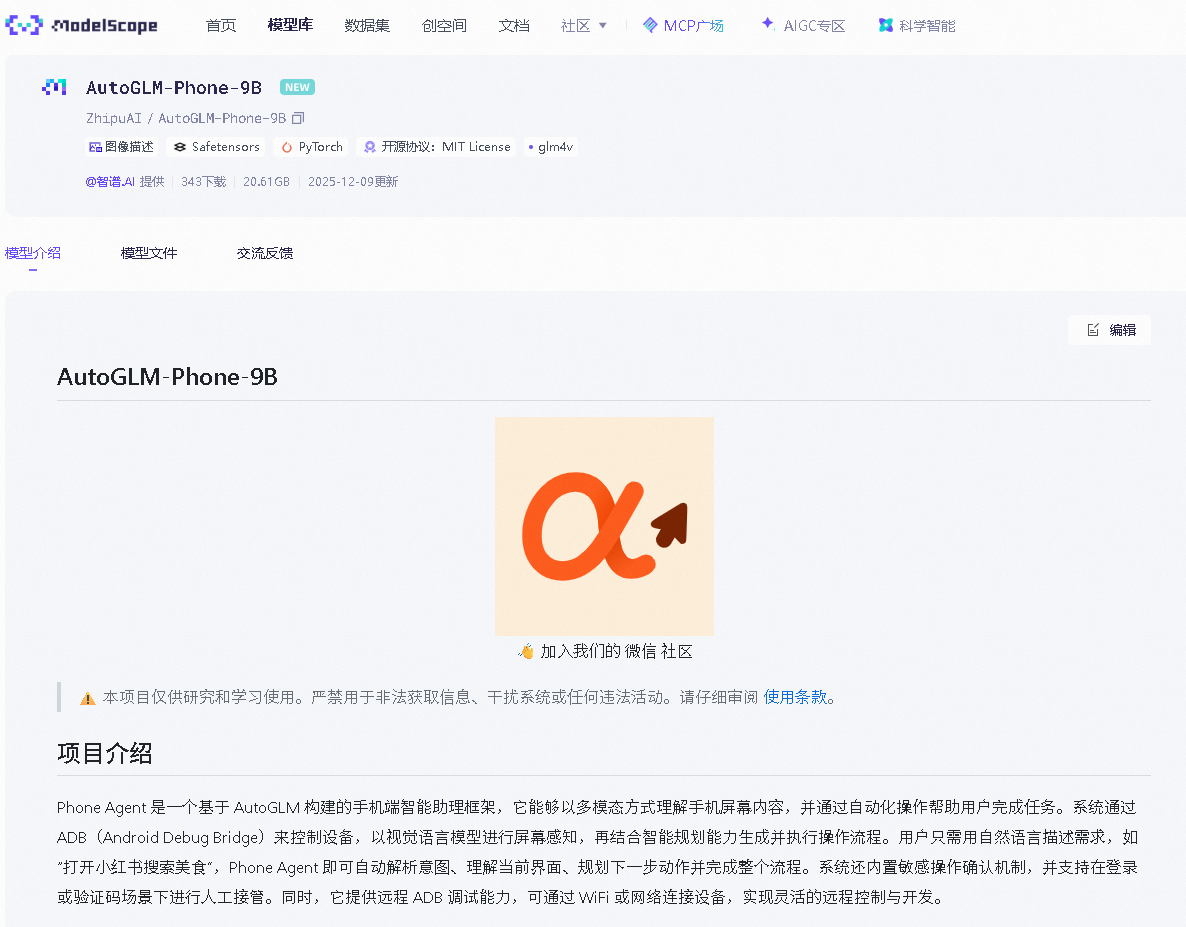Click the Safetensors tag icon
This screenshot has height=927, width=1186.
(180, 146)
